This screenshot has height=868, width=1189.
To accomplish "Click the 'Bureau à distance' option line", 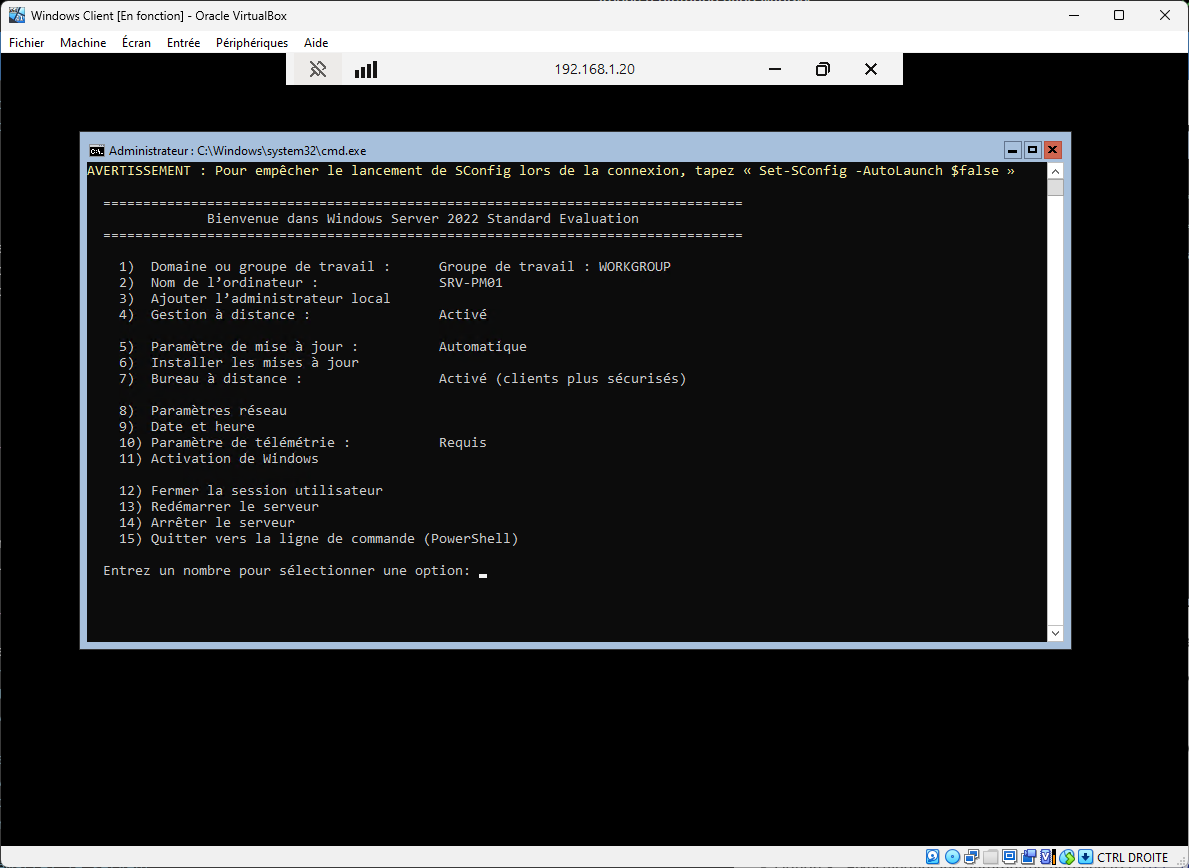I will tap(403, 378).
